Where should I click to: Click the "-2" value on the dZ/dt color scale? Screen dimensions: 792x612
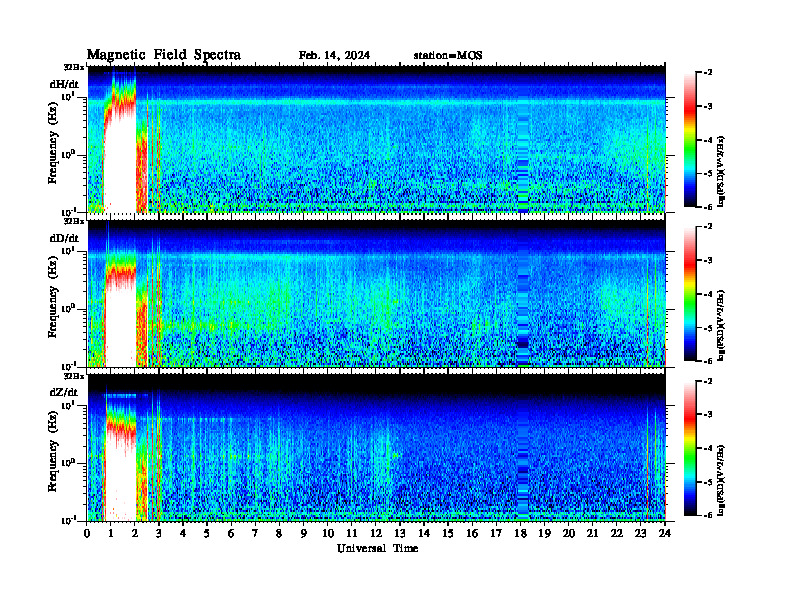coord(708,381)
